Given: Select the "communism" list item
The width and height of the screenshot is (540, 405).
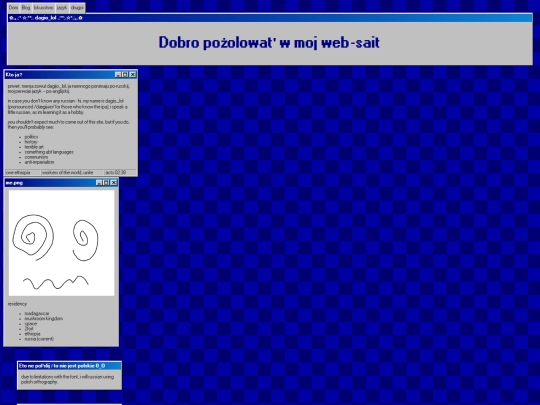Looking at the screenshot, I should click(36, 157).
